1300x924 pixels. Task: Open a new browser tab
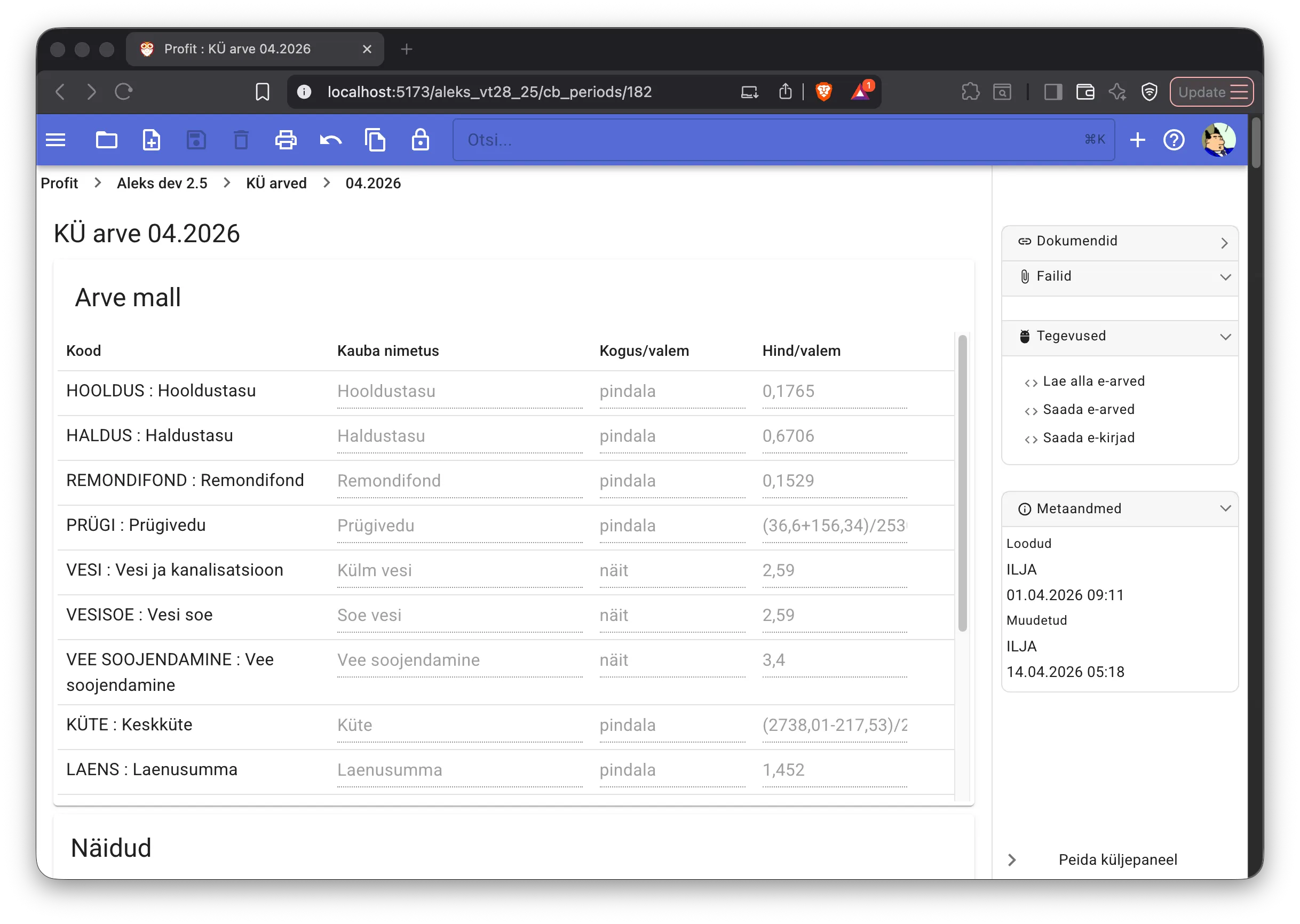click(x=407, y=50)
